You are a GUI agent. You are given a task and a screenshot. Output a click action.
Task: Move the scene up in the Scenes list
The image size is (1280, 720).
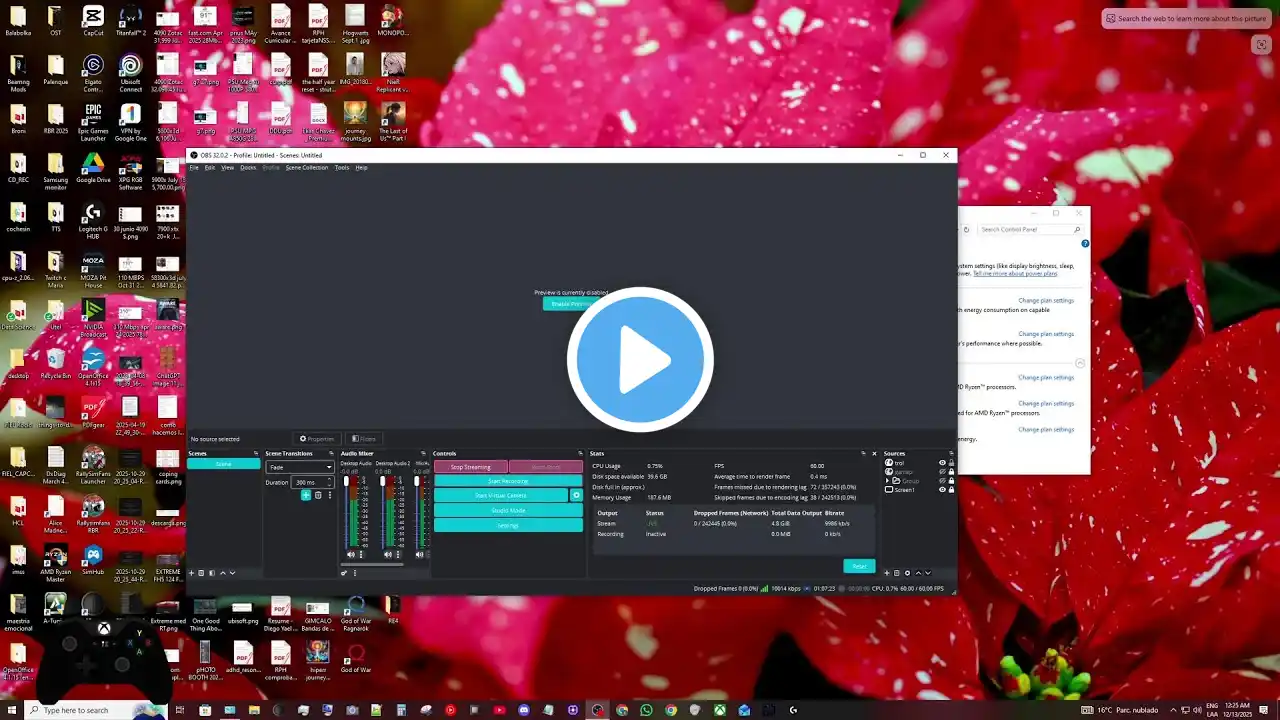[x=222, y=573]
